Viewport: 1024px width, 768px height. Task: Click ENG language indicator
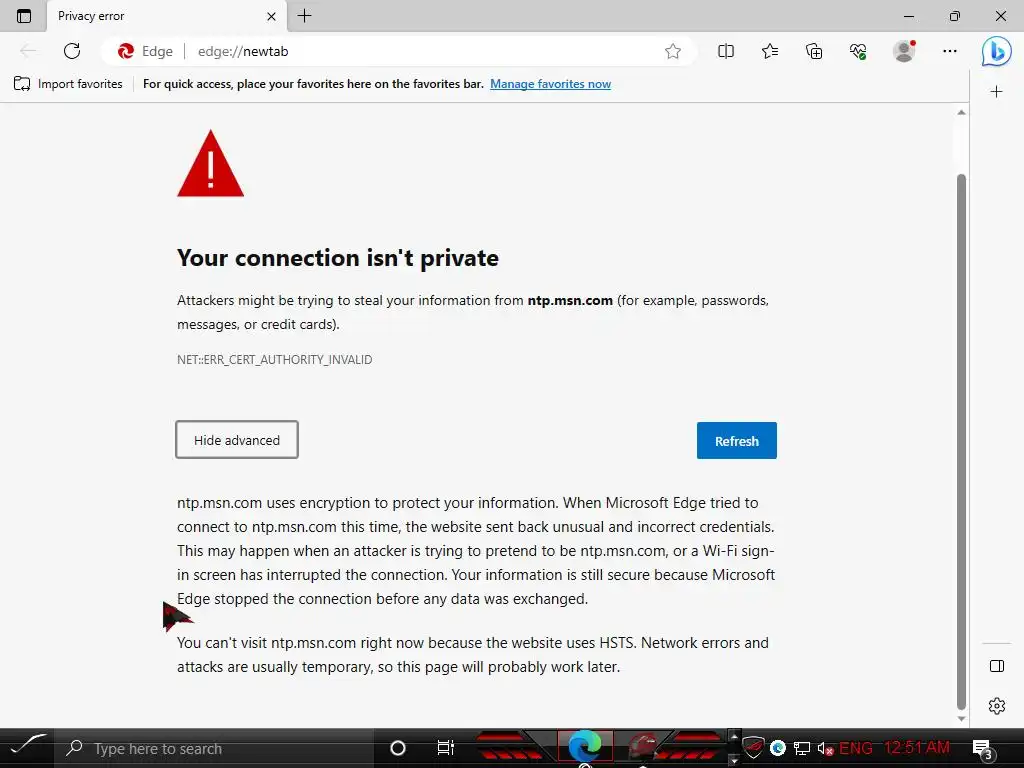[856, 748]
